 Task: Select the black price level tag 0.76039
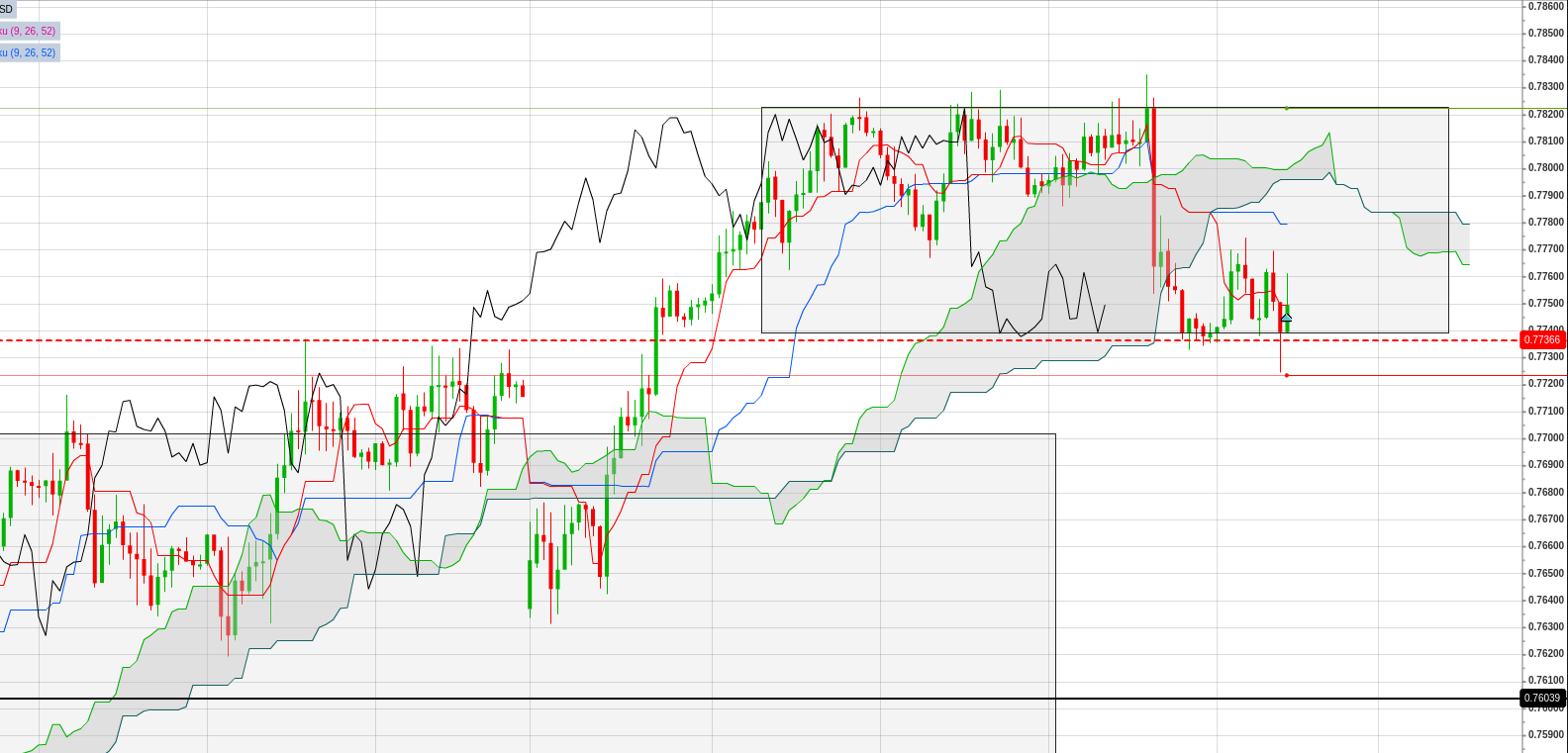click(1542, 698)
